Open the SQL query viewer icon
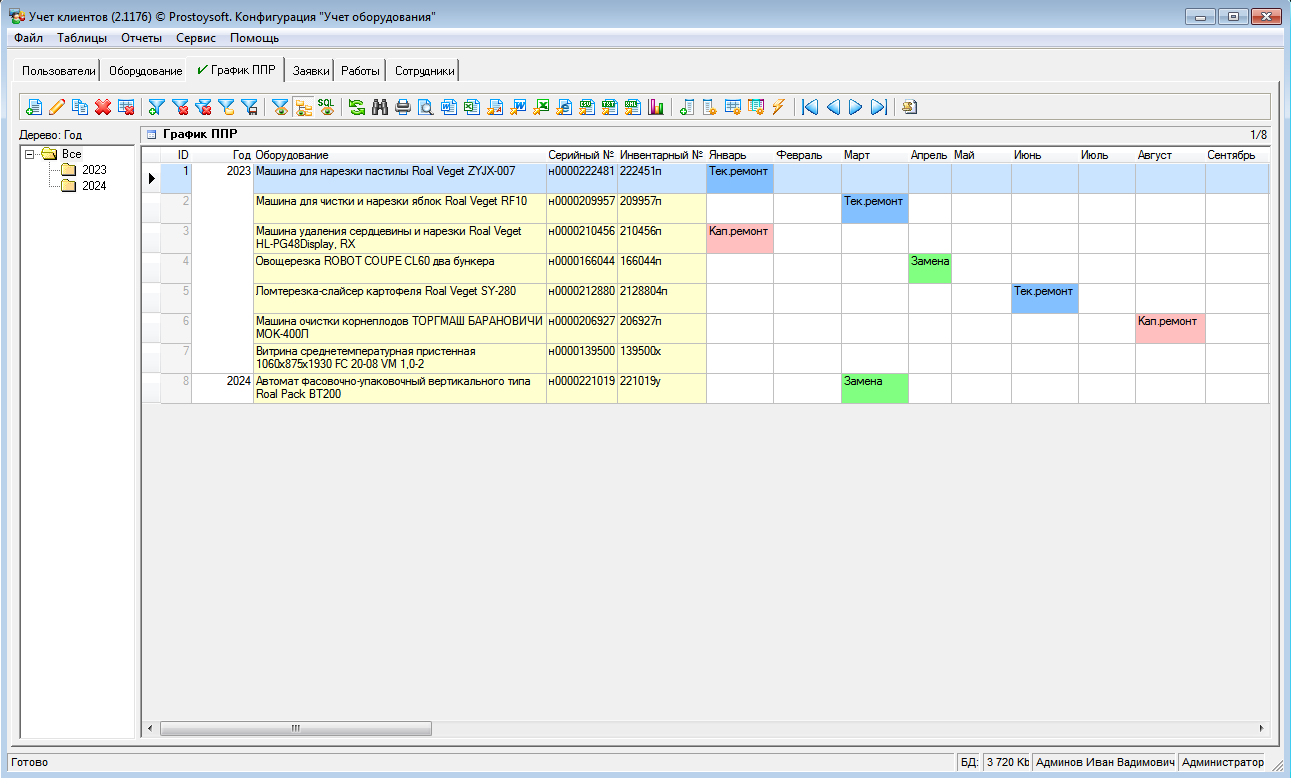This screenshot has height=778, width=1291. 325,107
